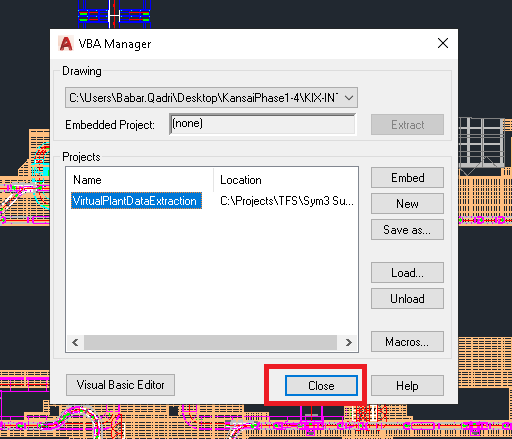This screenshot has width=512, height=439.
Task: Create a new project with New button
Action: [407, 203]
